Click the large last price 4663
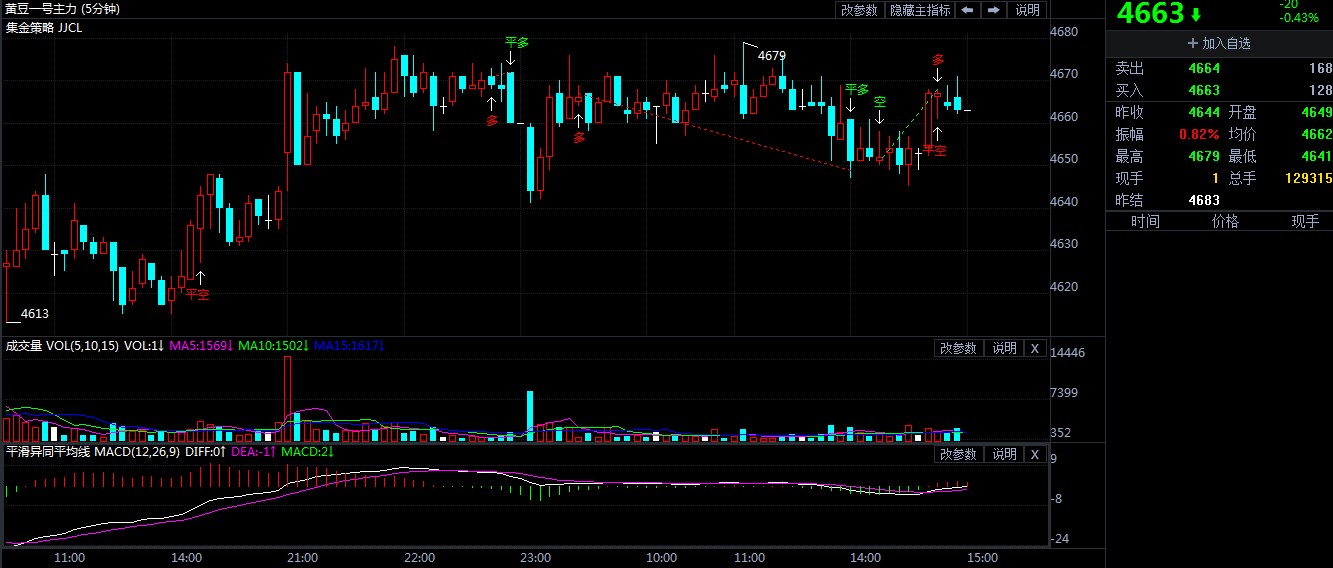 coord(1150,14)
